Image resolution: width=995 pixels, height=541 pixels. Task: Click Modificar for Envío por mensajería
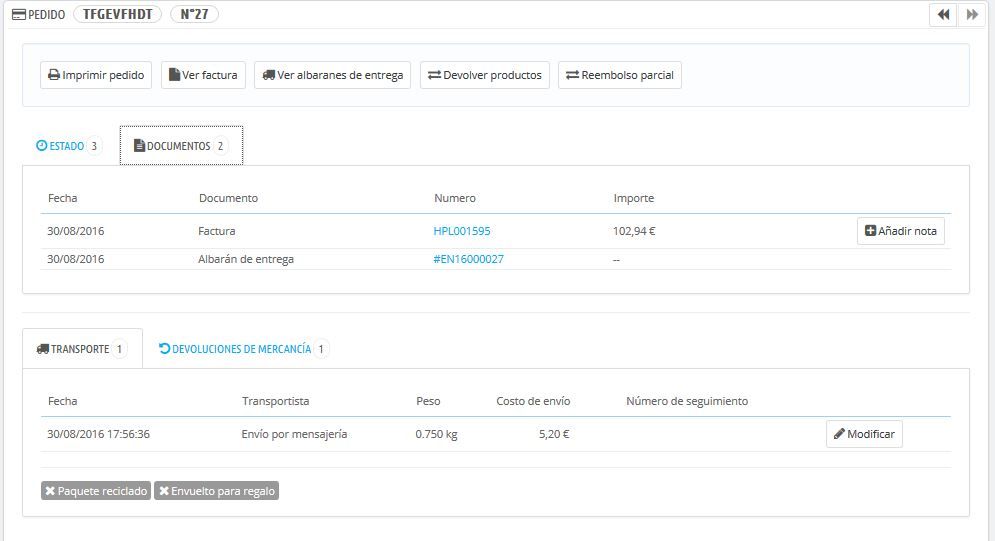point(864,434)
